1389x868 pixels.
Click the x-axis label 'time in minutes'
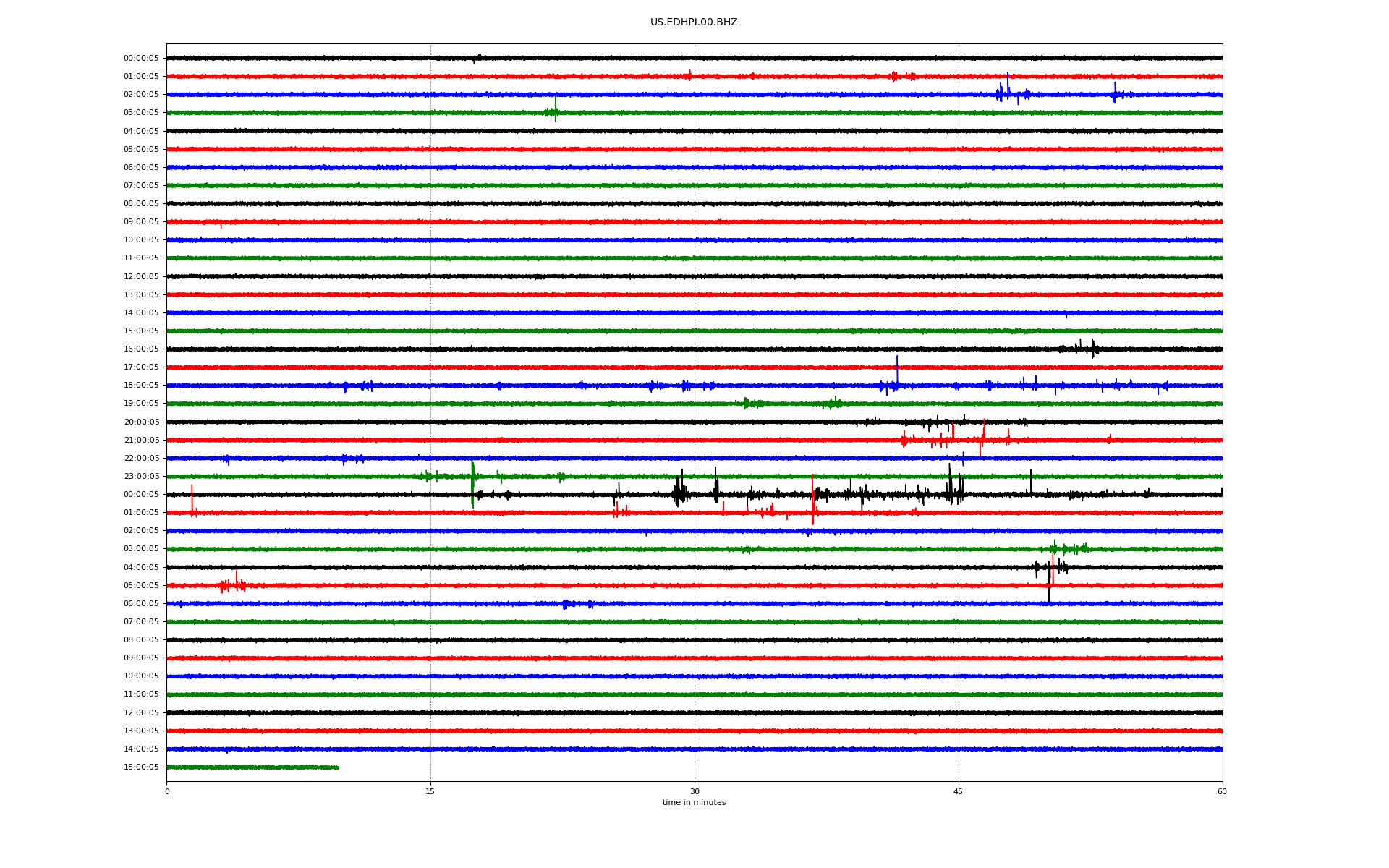[x=693, y=803]
